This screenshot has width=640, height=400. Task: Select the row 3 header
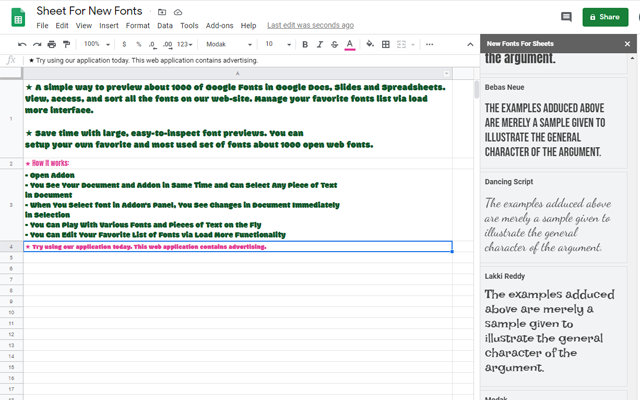click(11, 205)
